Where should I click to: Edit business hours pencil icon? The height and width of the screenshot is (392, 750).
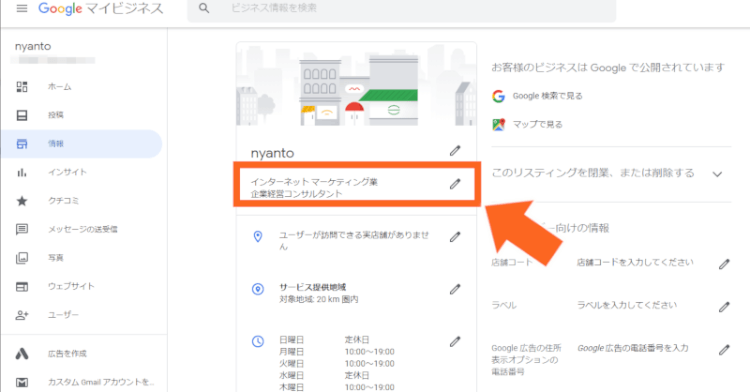[x=455, y=342]
